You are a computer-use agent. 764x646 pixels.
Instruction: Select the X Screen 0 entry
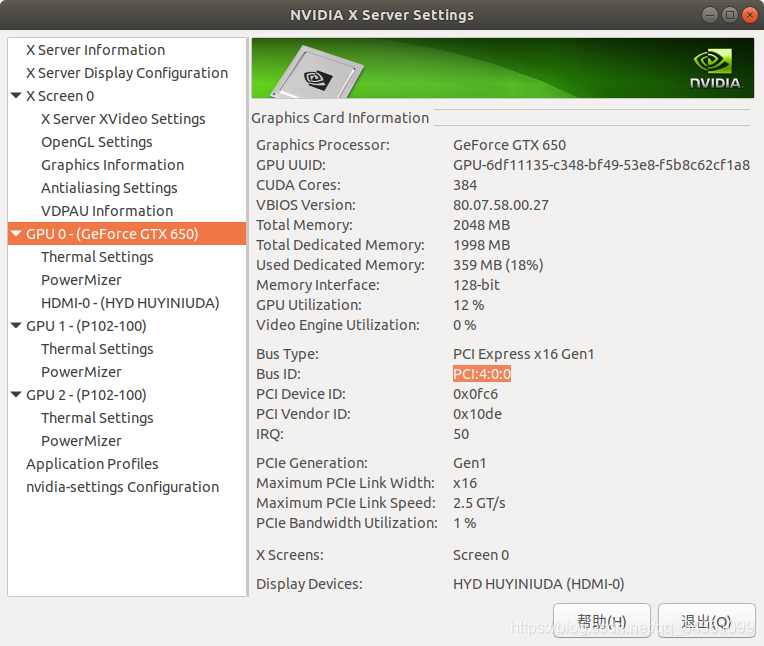point(60,96)
